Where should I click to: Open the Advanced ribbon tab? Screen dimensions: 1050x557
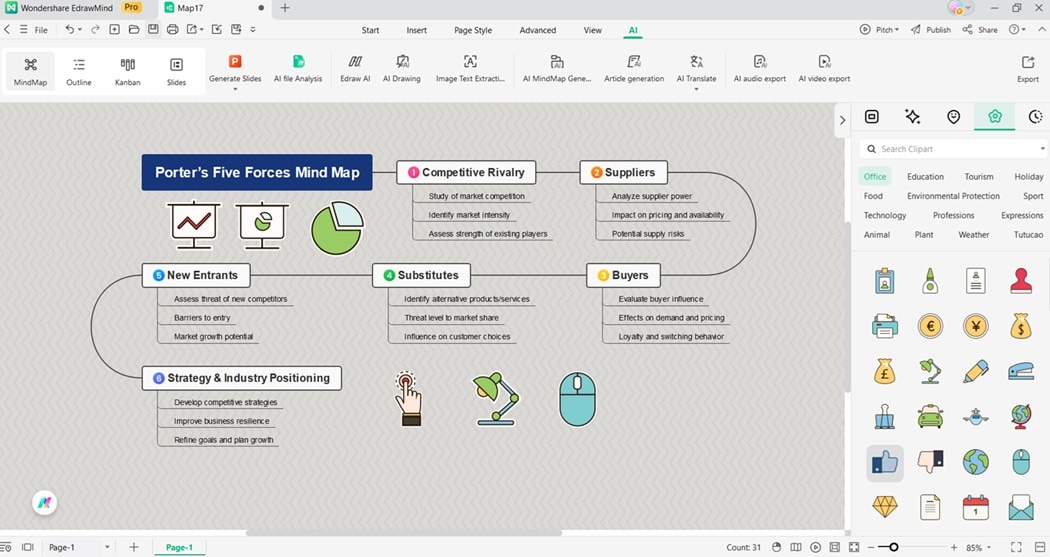[x=538, y=30]
